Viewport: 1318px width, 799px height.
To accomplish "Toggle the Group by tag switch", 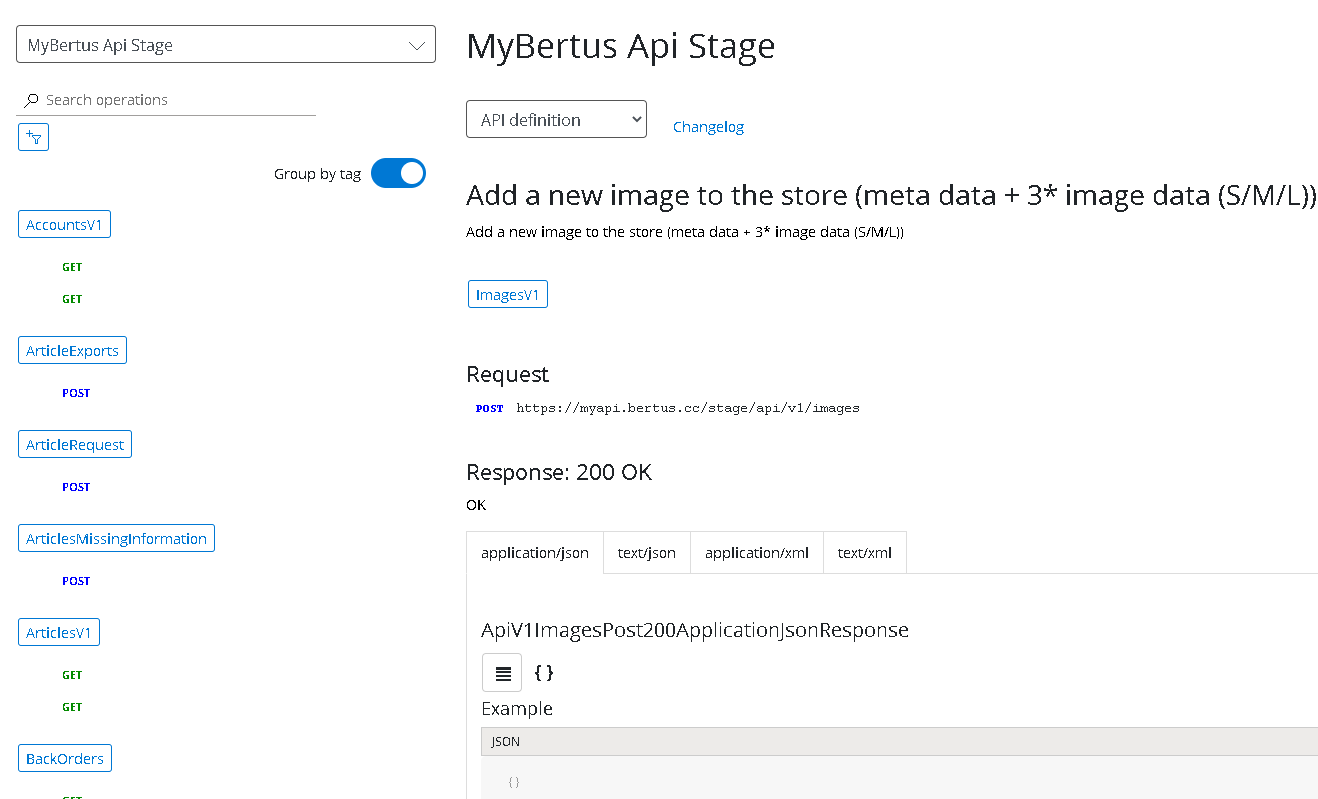I will coord(398,173).
